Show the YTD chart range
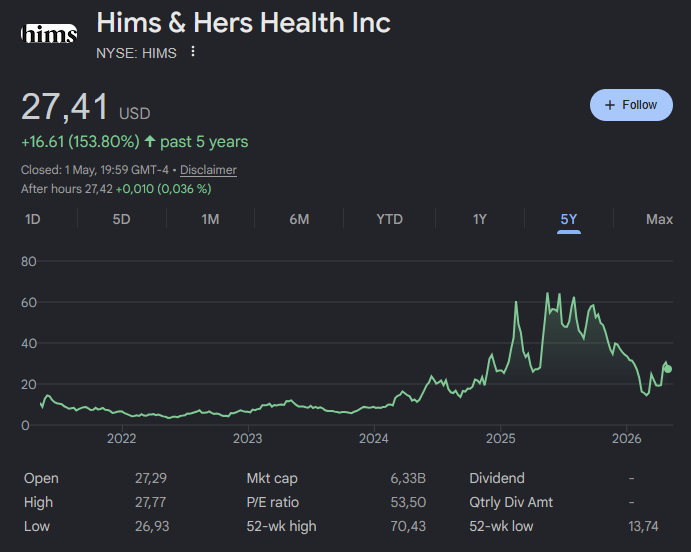Viewport: 691px width, 552px height. pos(390,219)
